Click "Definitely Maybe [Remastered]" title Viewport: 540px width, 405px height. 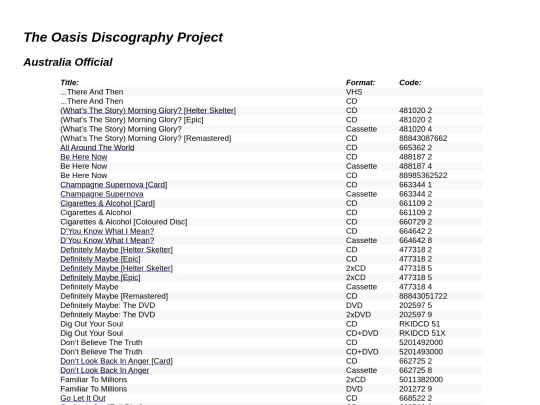tap(114, 297)
